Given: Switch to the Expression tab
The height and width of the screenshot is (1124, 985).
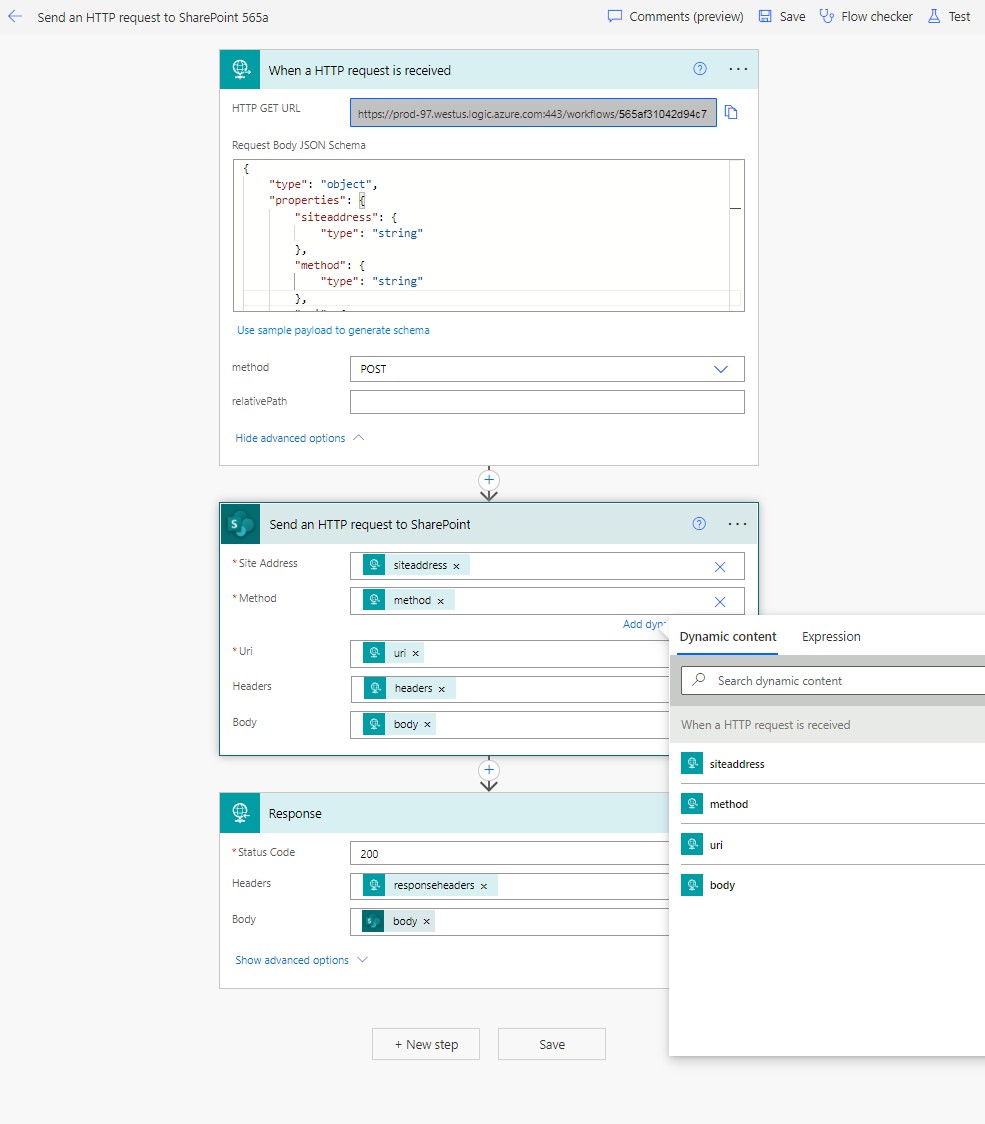Looking at the screenshot, I should coord(831,637).
